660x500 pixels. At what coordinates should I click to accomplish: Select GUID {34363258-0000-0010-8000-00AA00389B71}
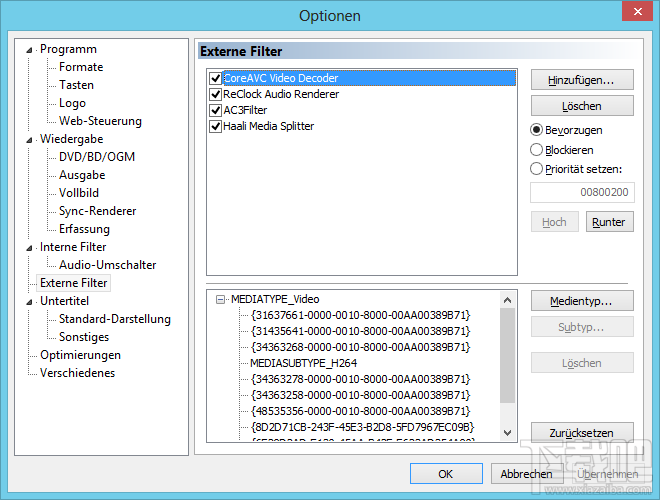coord(360,395)
